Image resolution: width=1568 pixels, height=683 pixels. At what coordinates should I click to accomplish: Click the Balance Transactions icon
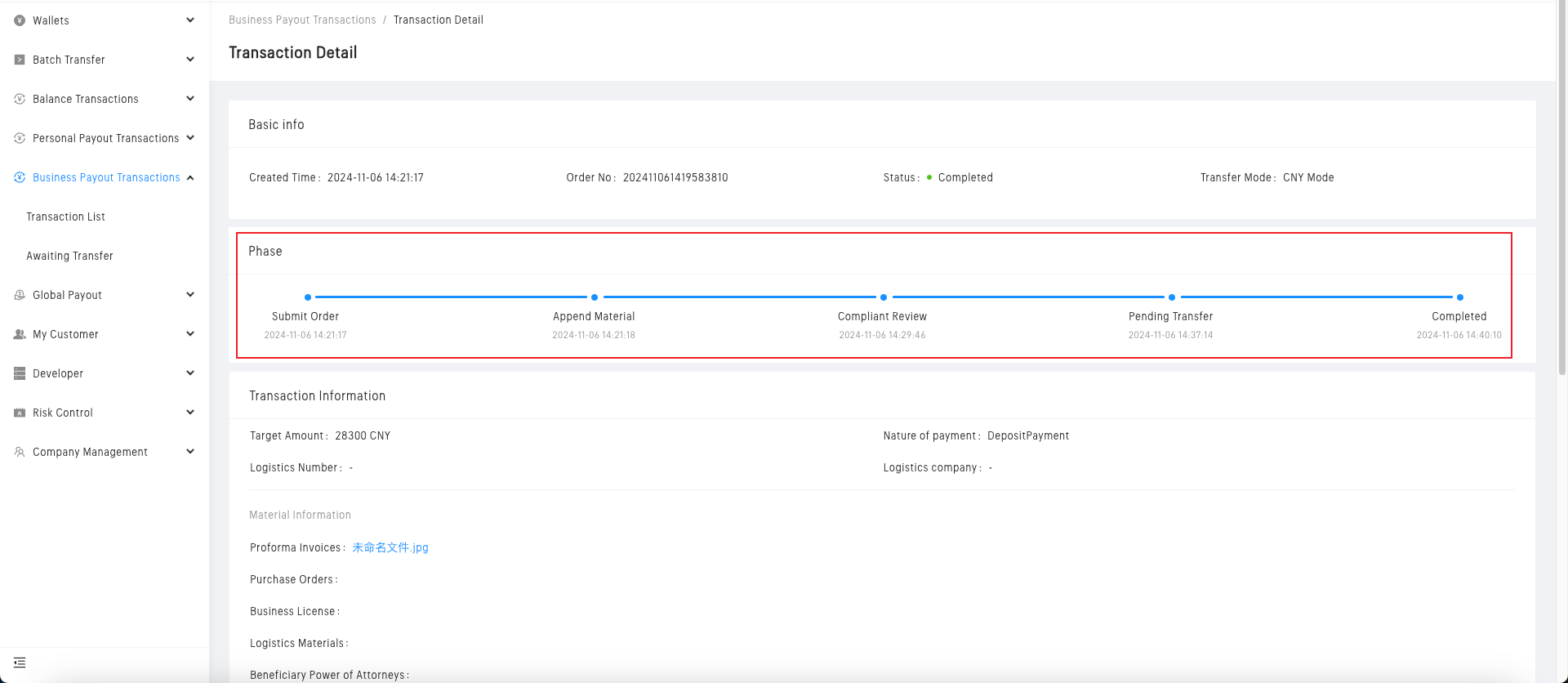[20, 99]
